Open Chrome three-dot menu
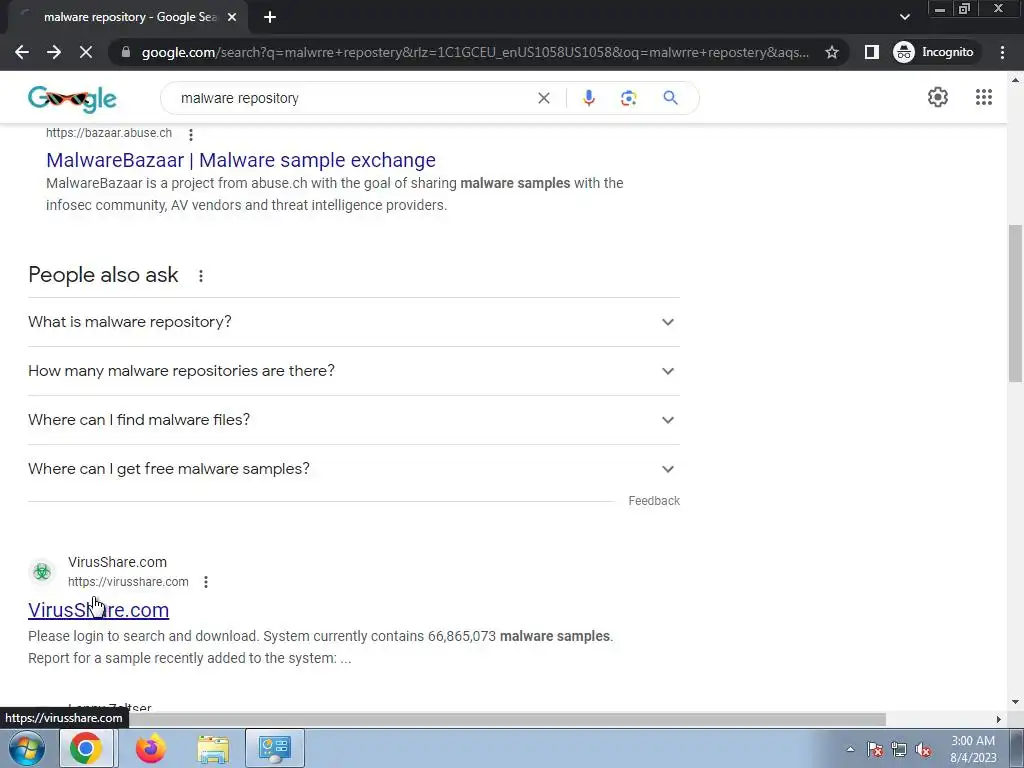The image size is (1024, 768). [1002, 52]
